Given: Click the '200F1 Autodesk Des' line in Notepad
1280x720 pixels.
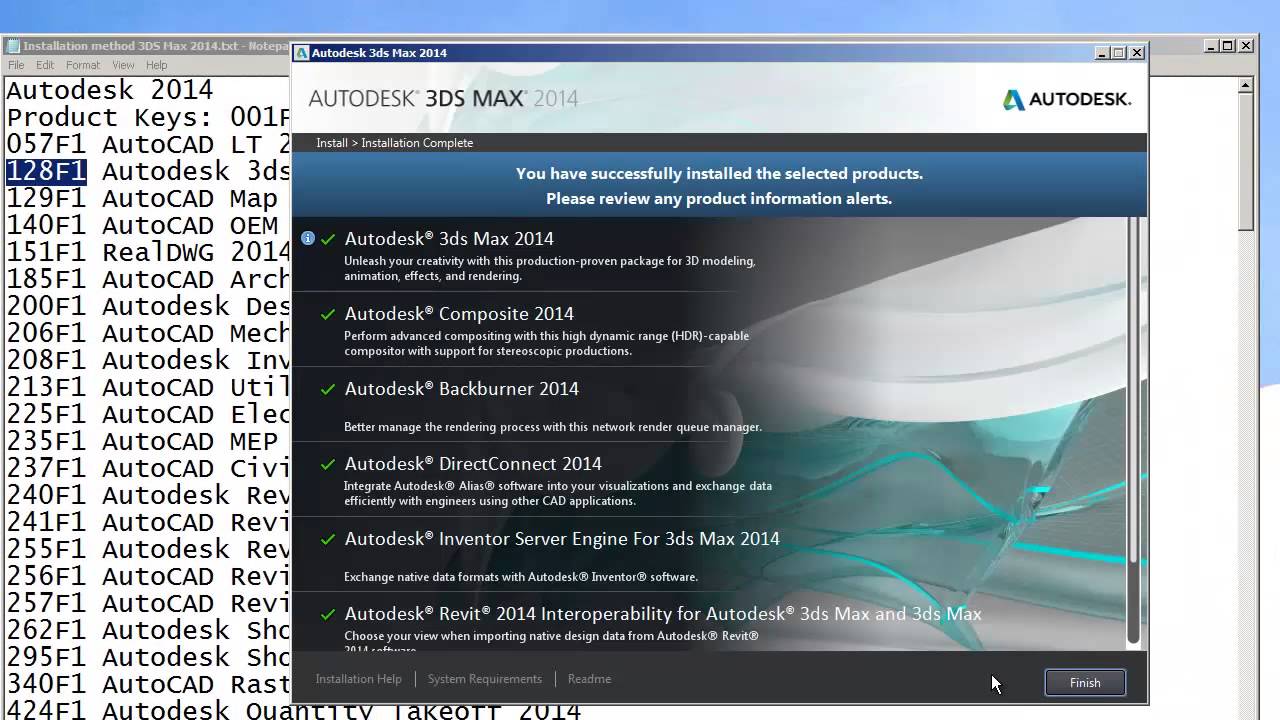Looking at the screenshot, I should pyautogui.click(x=148, y=306).
